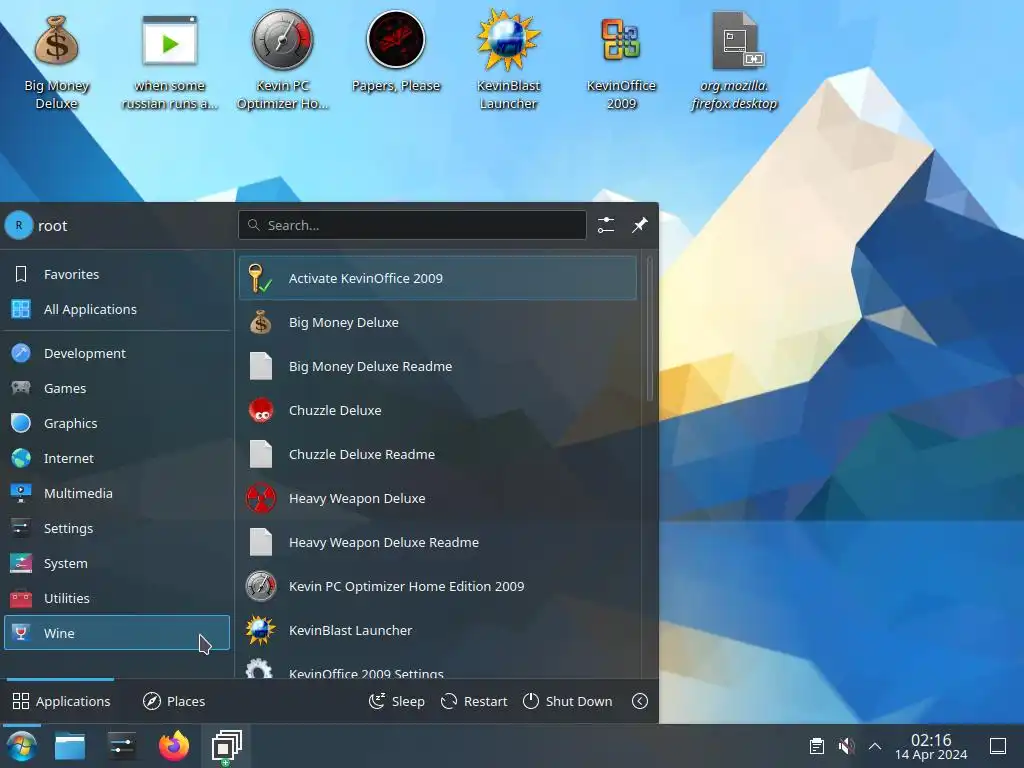Launch Firefox from the taskbar
The width and height of the screenshot is (1024, 768).
click(174, 746)
